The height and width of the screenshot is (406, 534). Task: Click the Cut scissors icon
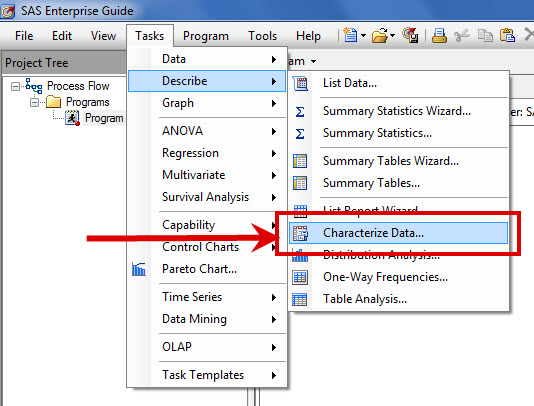[462, 35]
